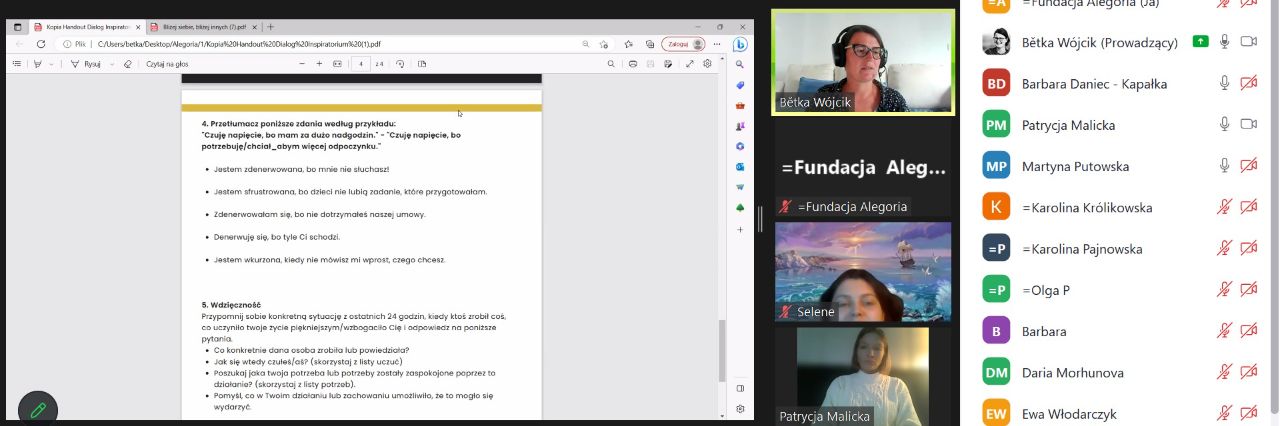Open the favorites list
The width and height of the screenshot is (1280, 426).
(631, 44)
